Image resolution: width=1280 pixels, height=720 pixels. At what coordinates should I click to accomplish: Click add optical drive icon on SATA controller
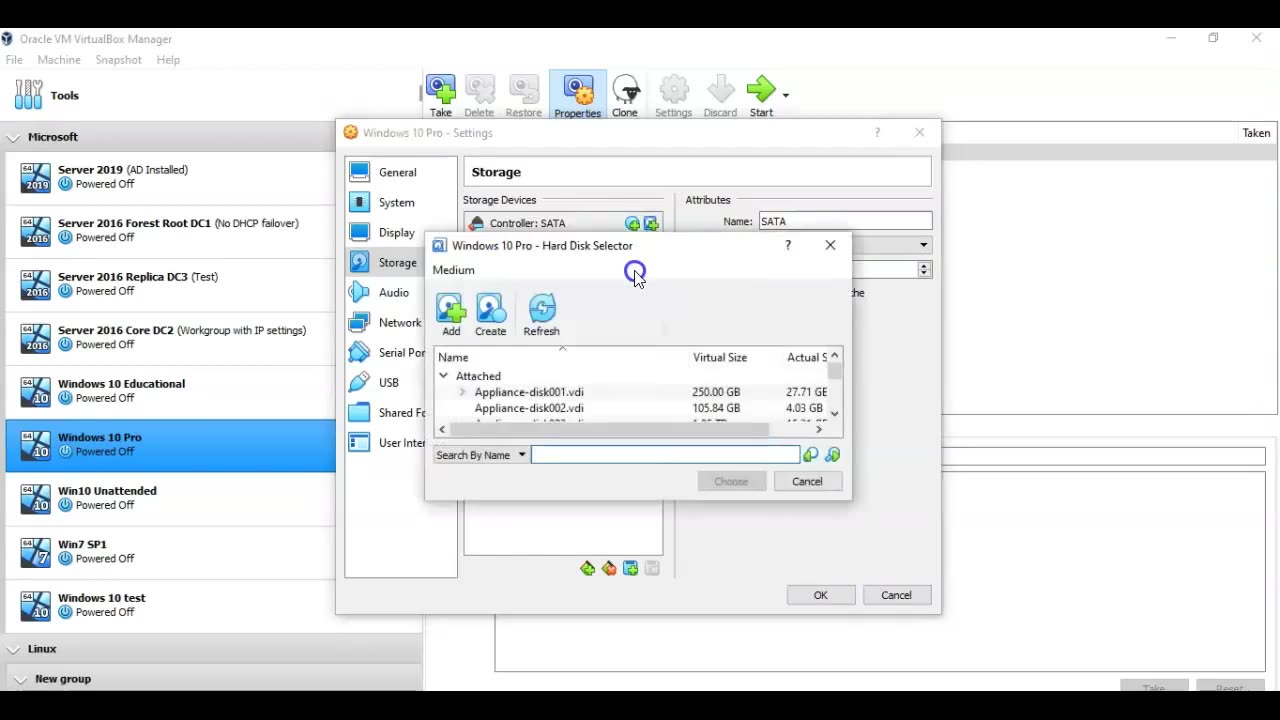(x=632, y=224)
